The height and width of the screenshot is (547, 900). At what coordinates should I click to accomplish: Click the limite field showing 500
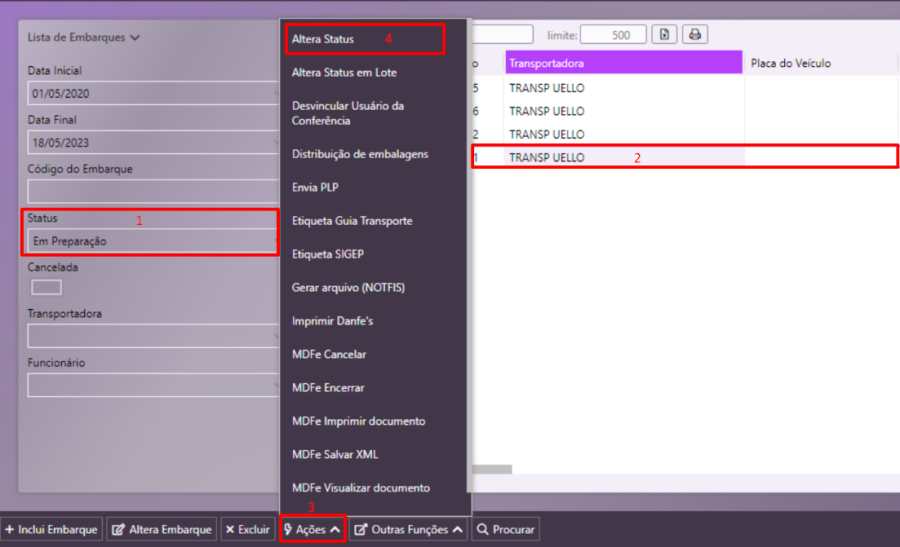click(613, 34)
